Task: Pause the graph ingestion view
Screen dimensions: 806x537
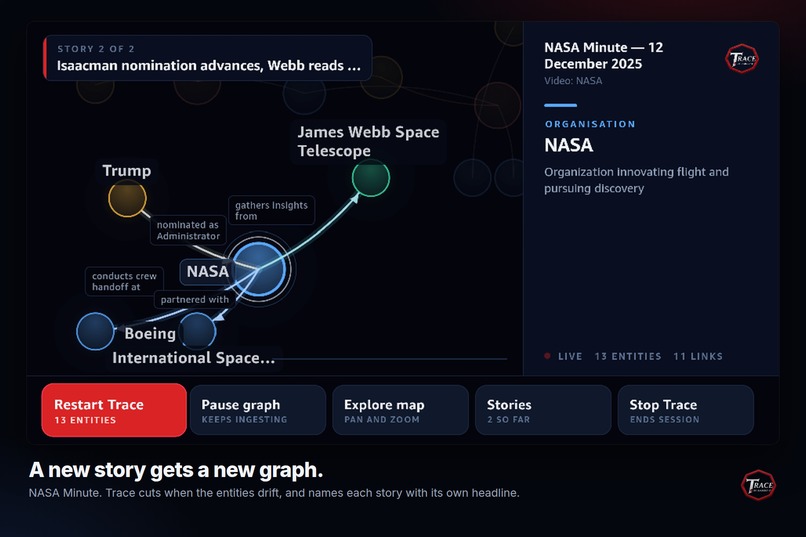Action: tap(258, 410)
